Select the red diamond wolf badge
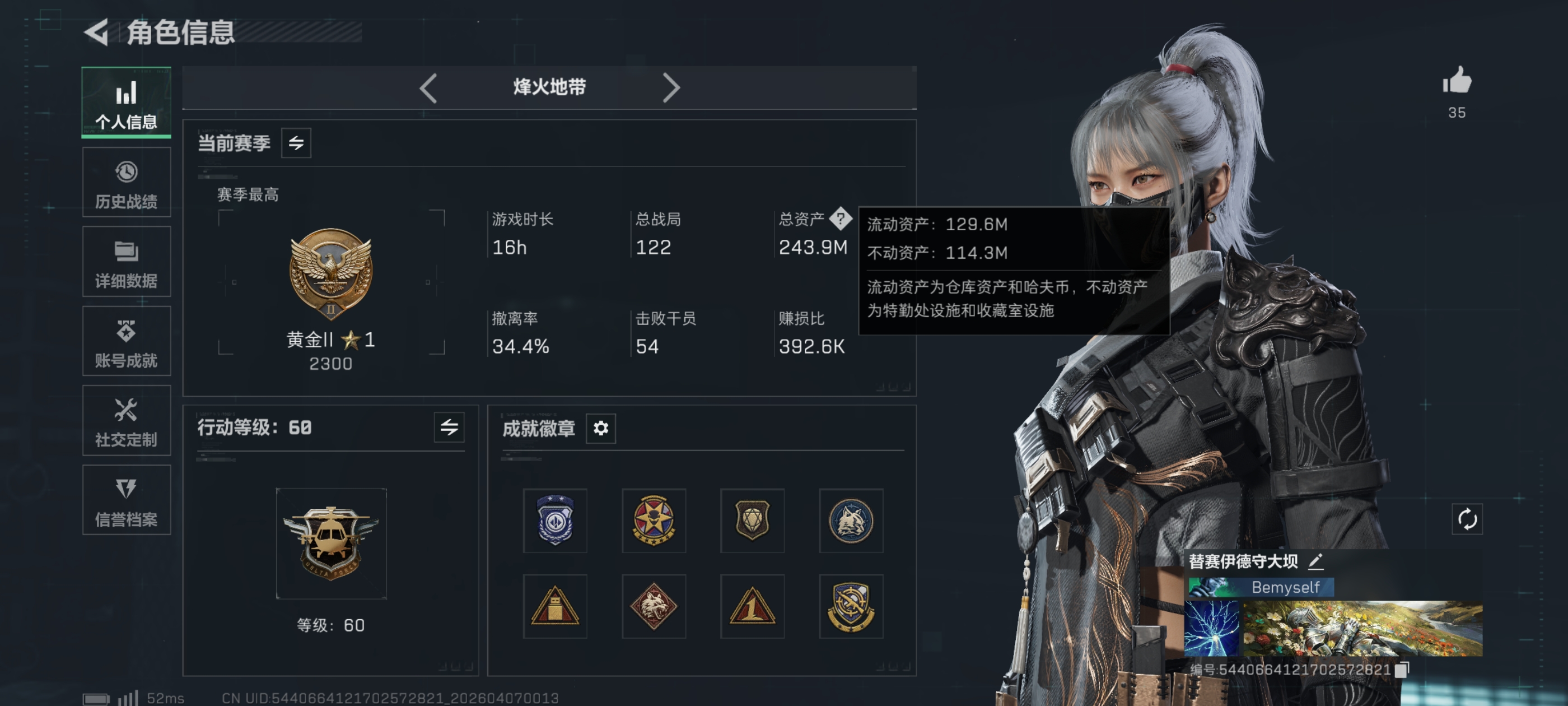The width and height of the screenshot is (1568, 706). [x=654, y=607]
